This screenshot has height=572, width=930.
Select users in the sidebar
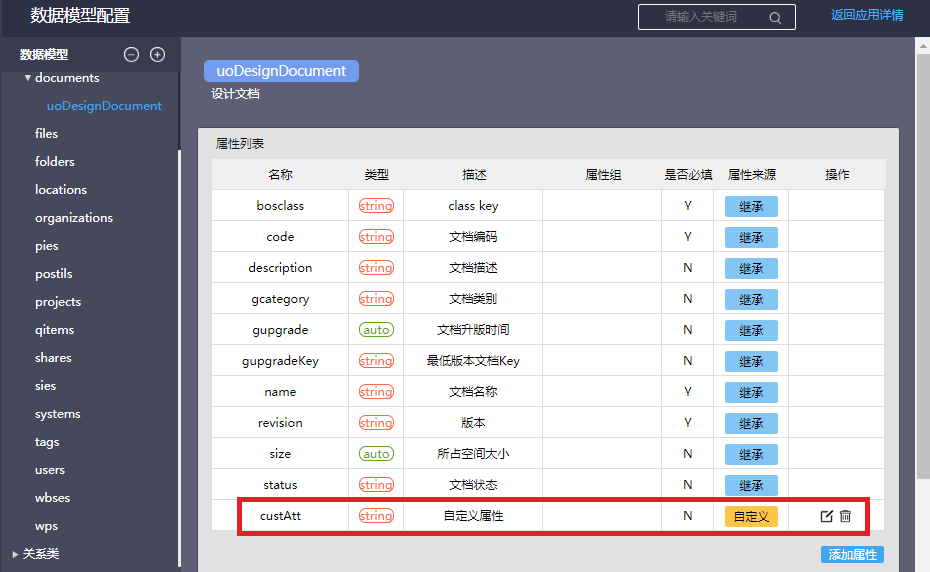point(50,470)
